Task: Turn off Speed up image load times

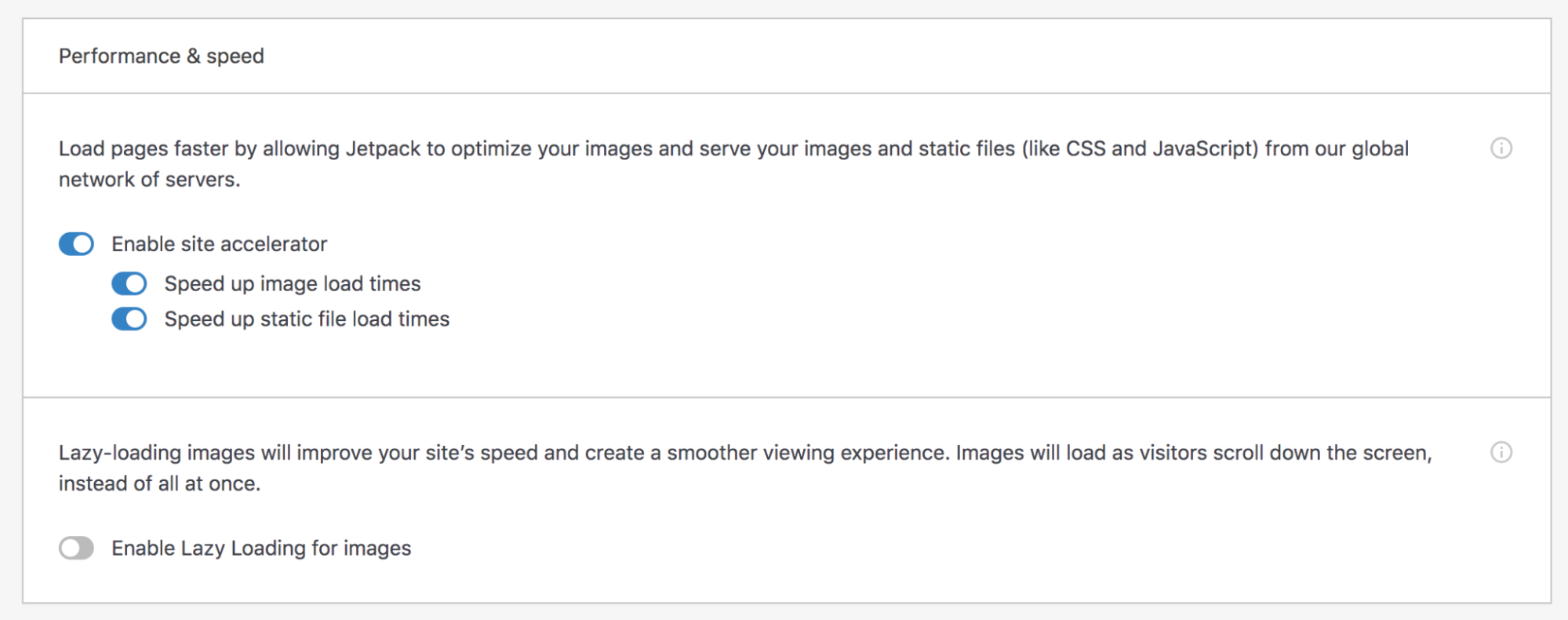Action: tap(129, 283)
